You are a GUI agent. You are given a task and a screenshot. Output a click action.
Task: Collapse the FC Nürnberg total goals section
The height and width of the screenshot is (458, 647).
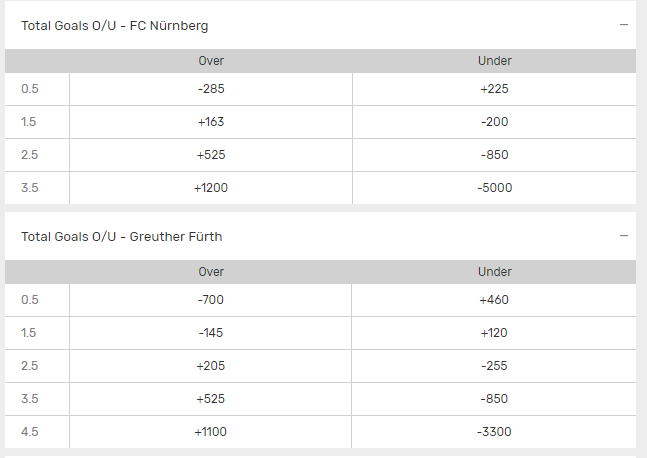tap(623, 25)
